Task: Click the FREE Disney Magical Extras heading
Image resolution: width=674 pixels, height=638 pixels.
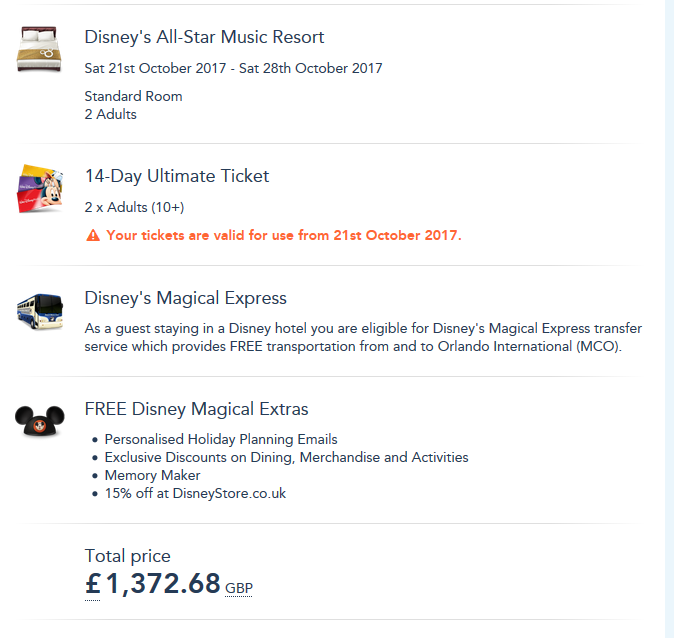Action: pos(196,409)
